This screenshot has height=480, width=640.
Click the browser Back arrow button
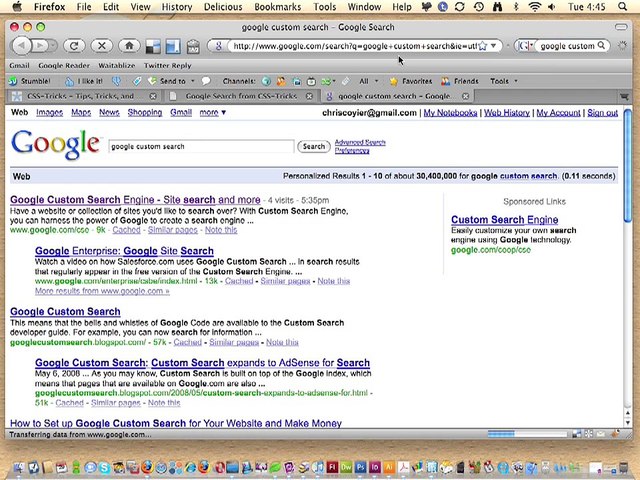coord(22,46)
